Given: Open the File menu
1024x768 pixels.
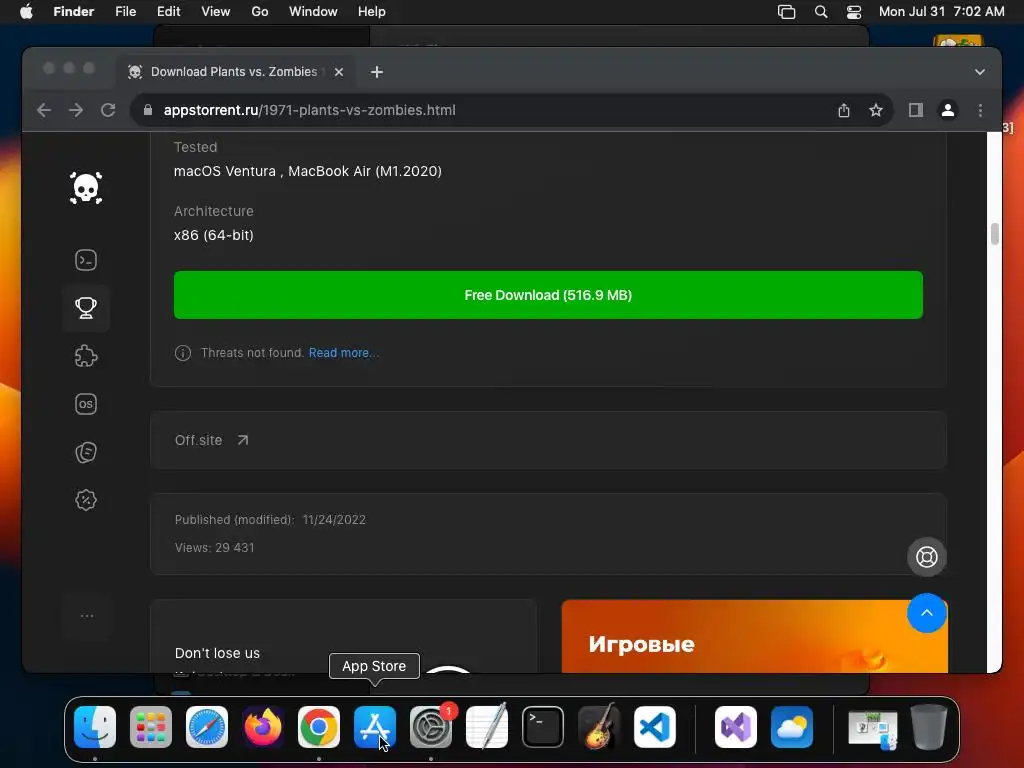Looking at the screenshot, I should tap(125, 12).
